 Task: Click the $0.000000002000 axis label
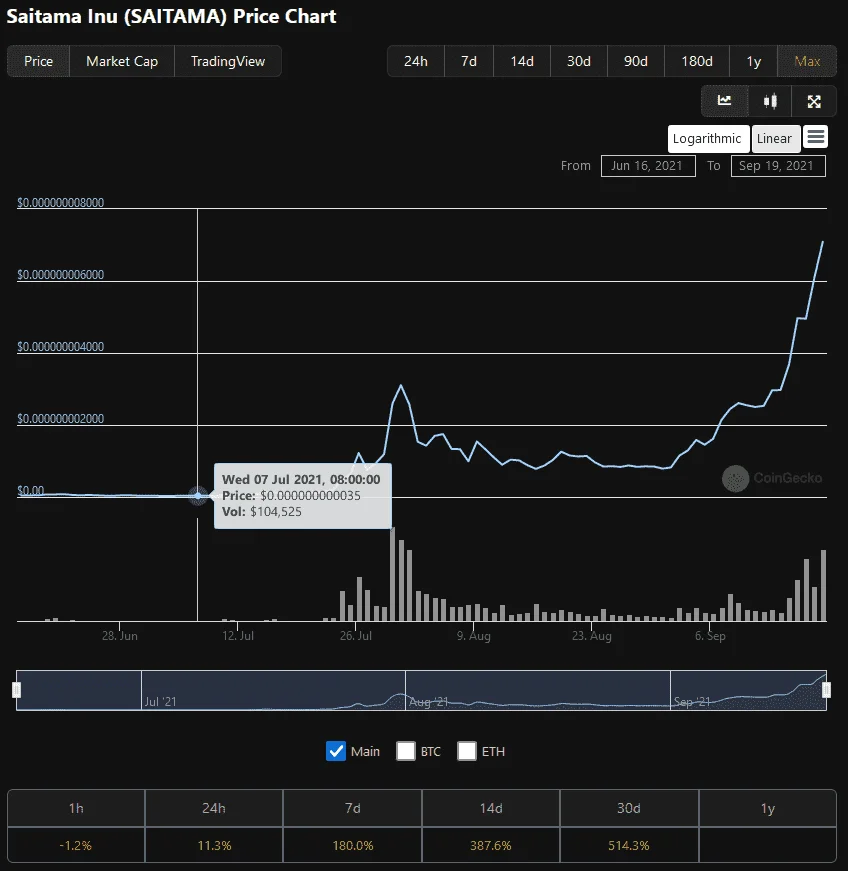tap(61, 418)
